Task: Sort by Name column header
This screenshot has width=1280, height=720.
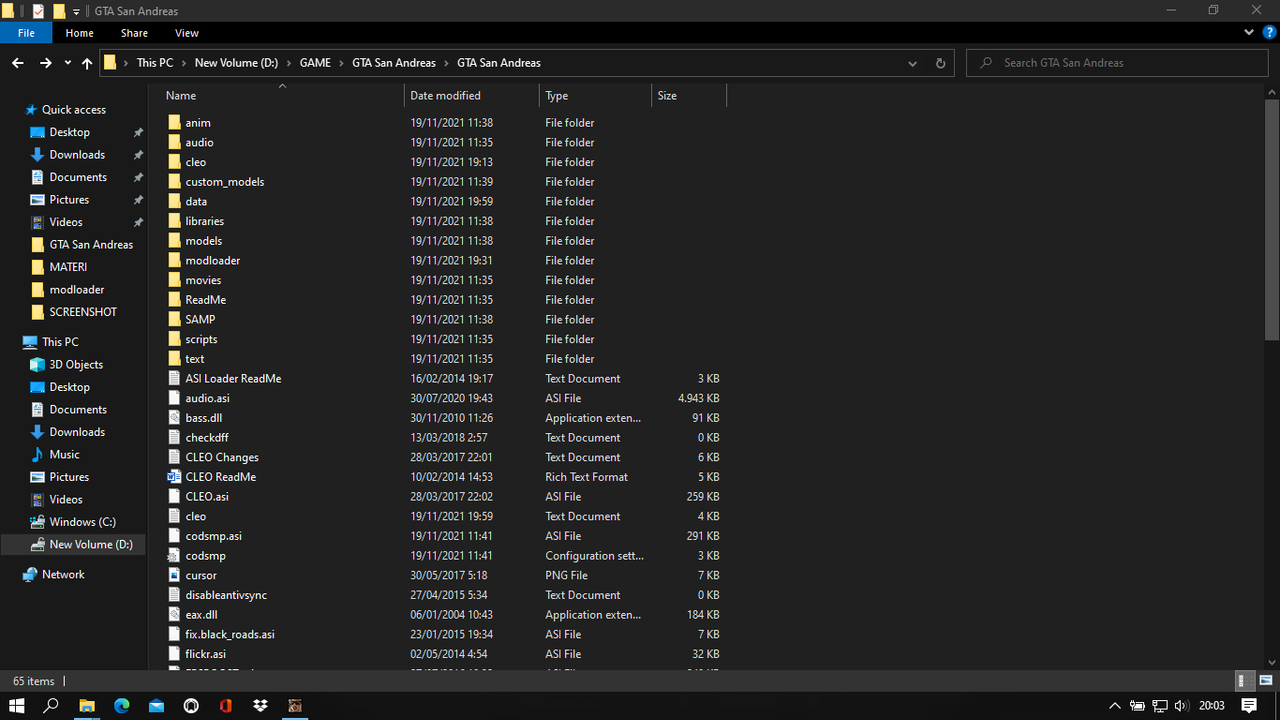Action: (x=181, y=96)
